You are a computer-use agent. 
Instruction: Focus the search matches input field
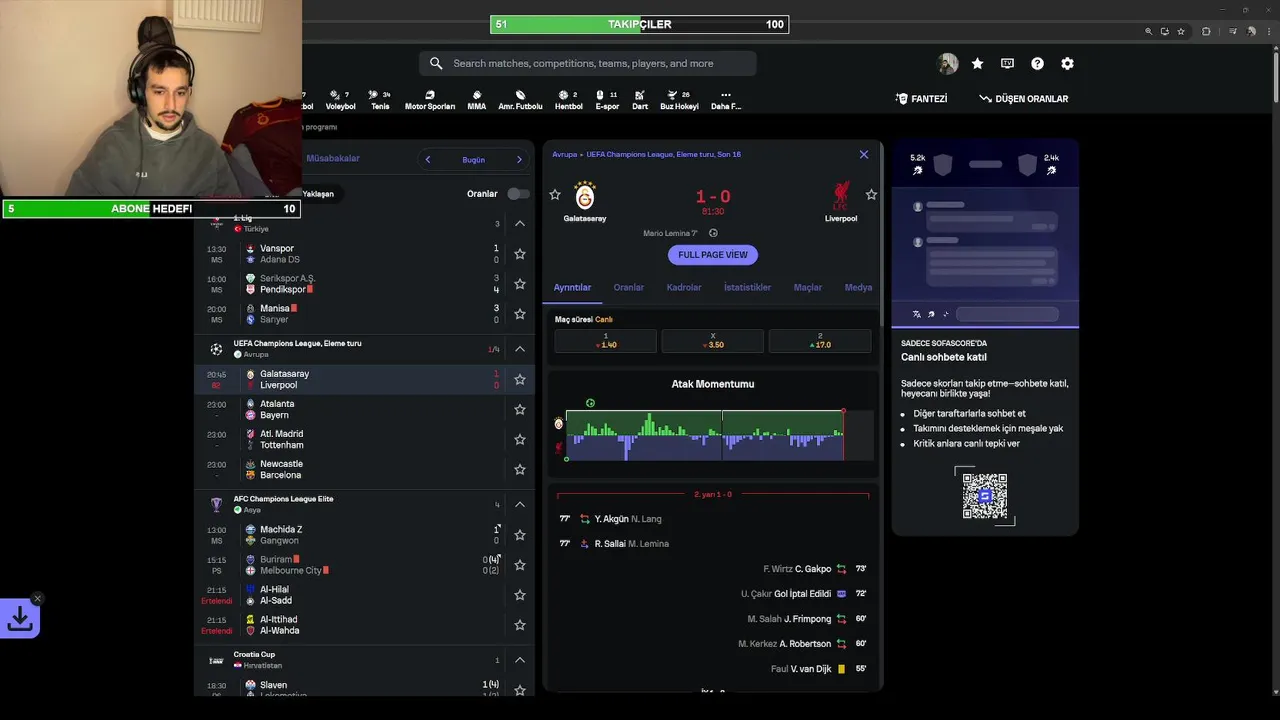tap(588, 63)
